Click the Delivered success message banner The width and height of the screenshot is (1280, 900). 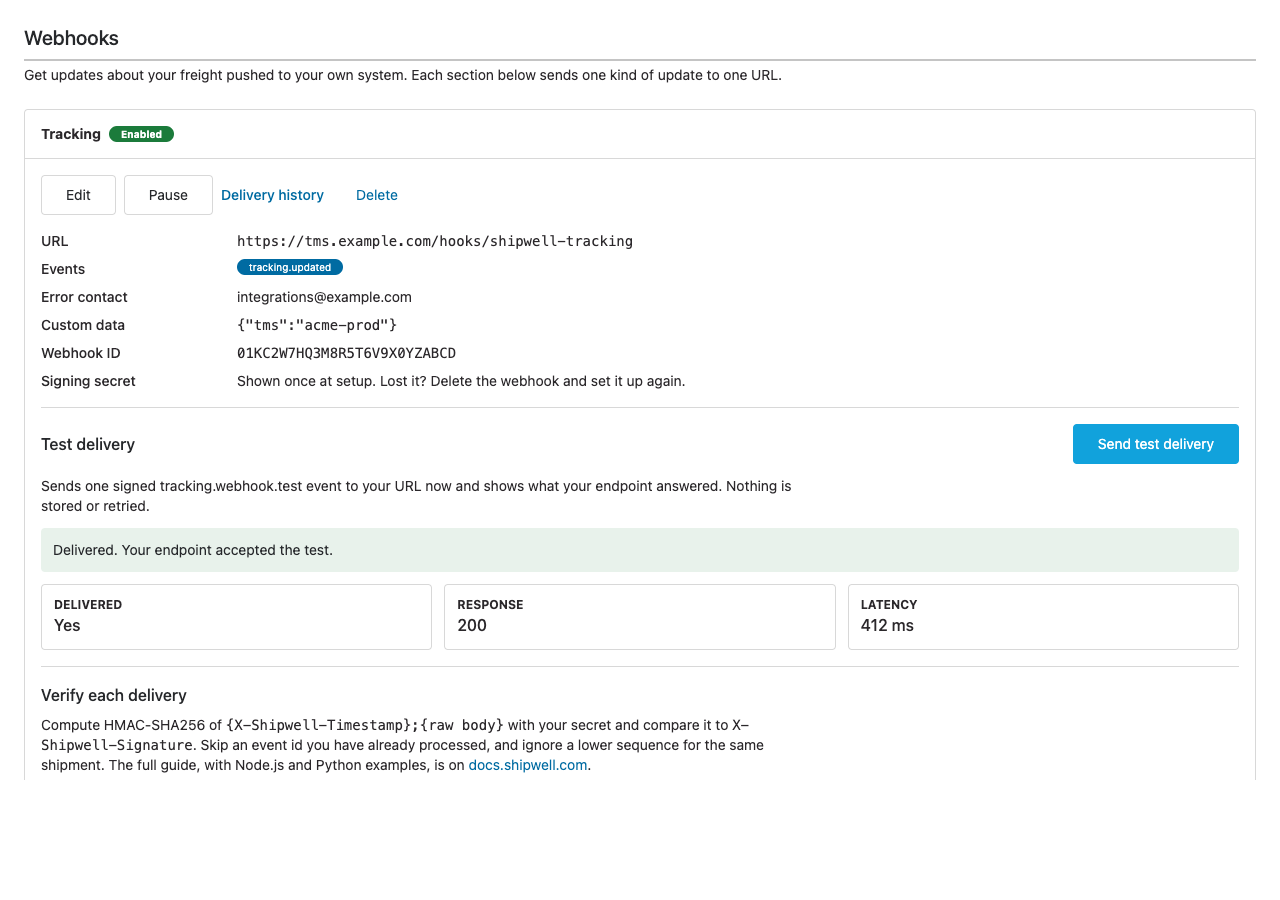pos(640,550)
